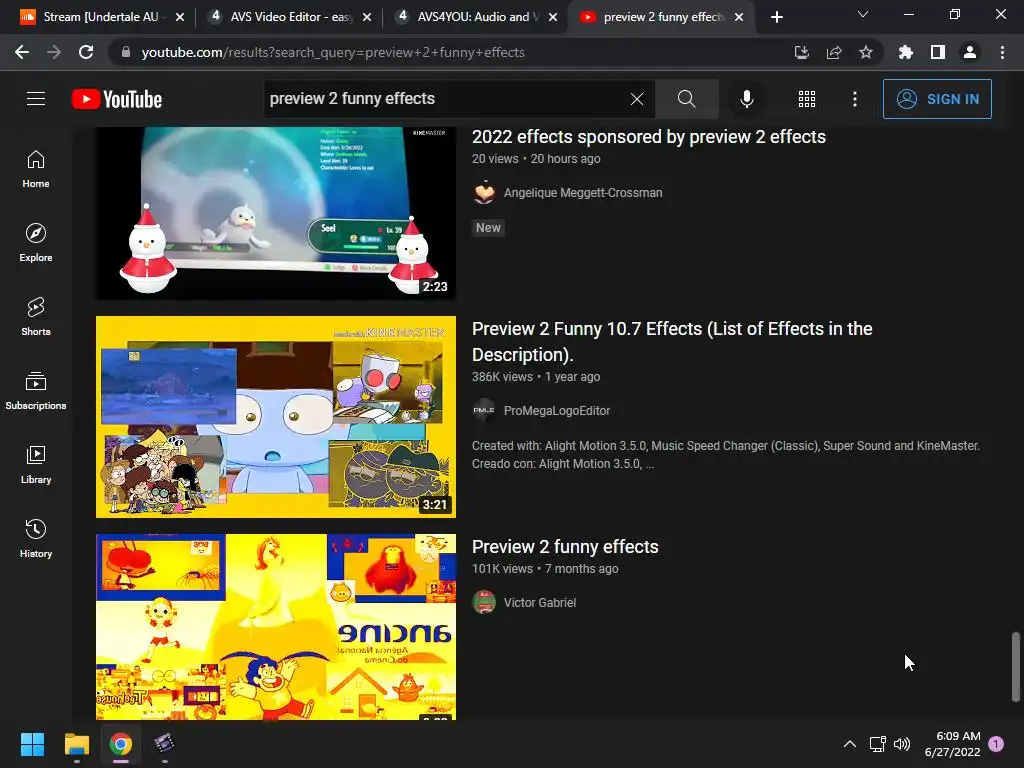Screen dimensions: 1024x768
Task: Open the notification badge in the tray
Action: pyautogui.click(x=996, y=744)
